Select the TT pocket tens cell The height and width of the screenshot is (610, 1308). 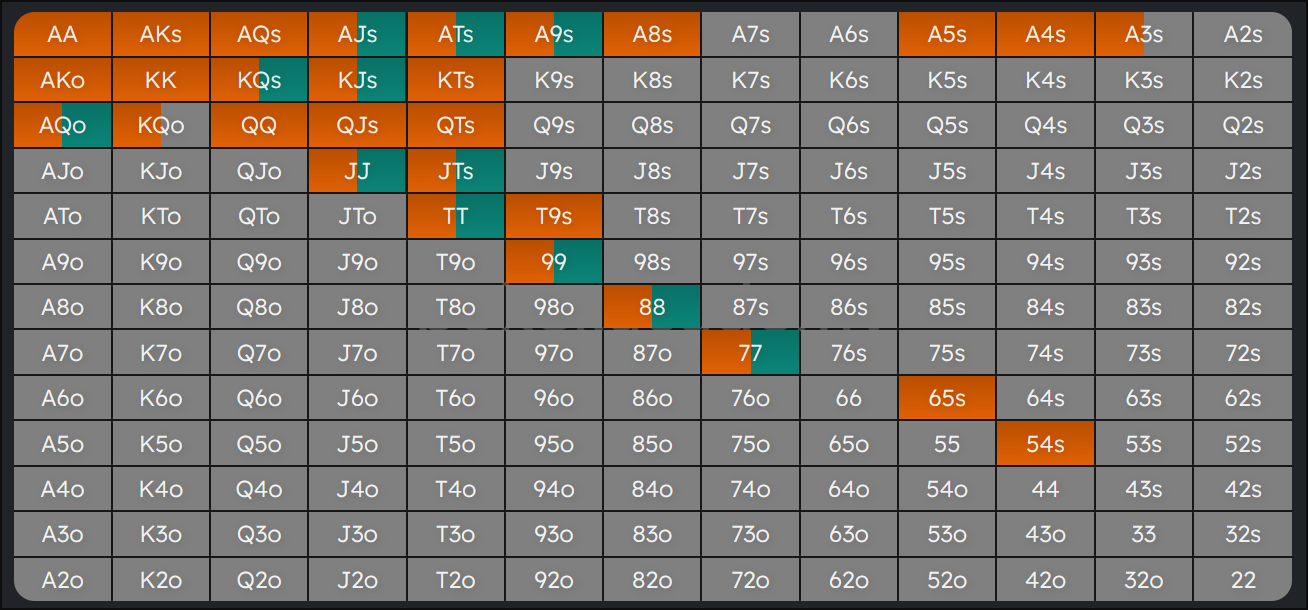[x=455, y=216]
